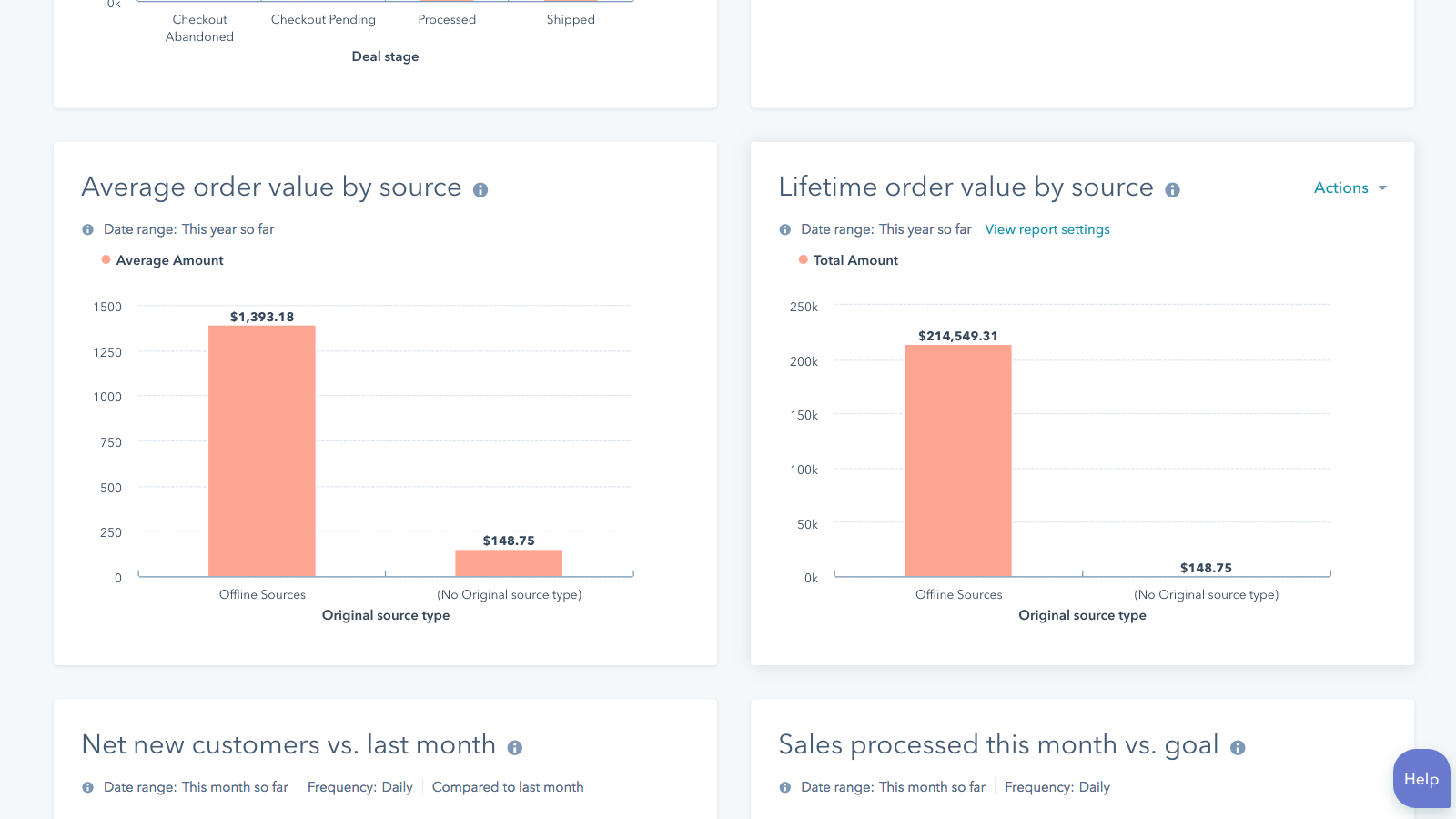Expand the date range selector showing This year so far

[x=227, y=229]
